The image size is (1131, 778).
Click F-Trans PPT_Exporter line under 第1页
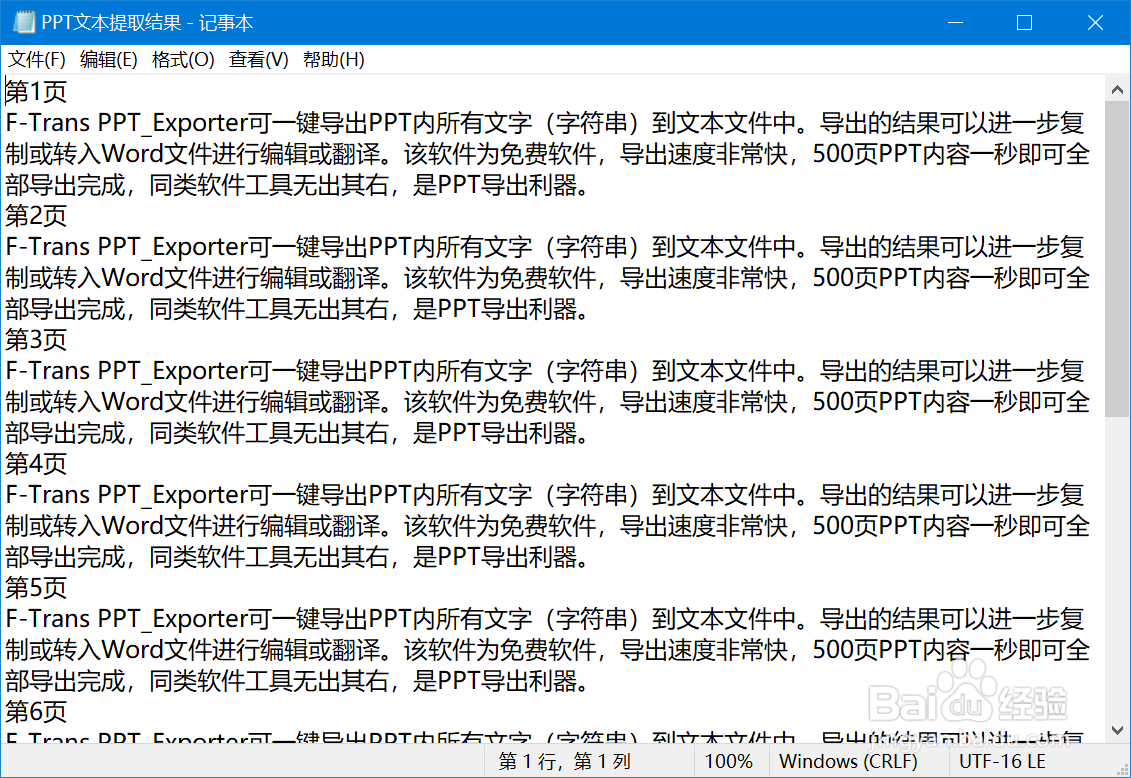pos(545,123)
